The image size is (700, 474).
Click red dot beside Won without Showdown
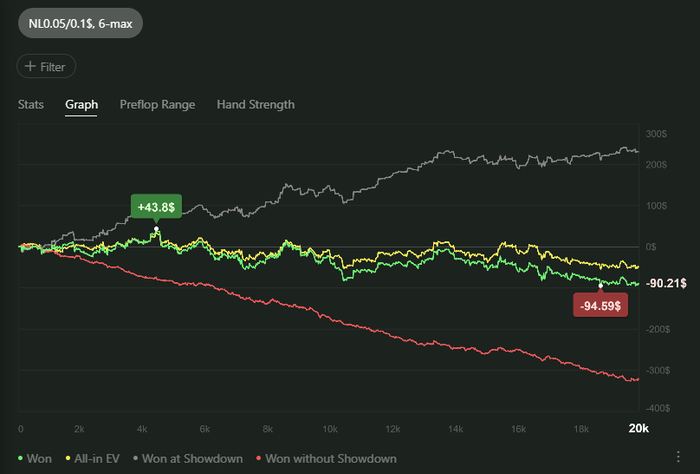pos(259,458)
